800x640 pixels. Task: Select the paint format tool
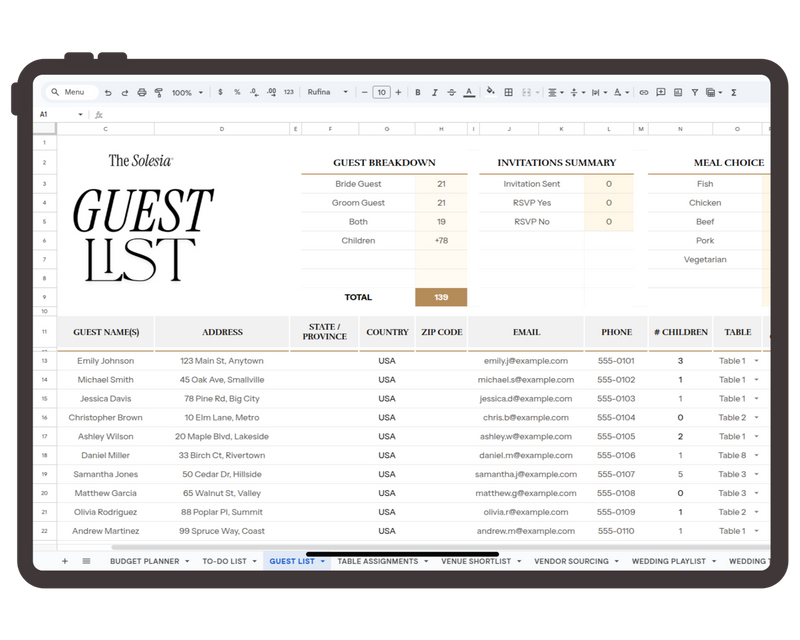(x=158, y=92)
